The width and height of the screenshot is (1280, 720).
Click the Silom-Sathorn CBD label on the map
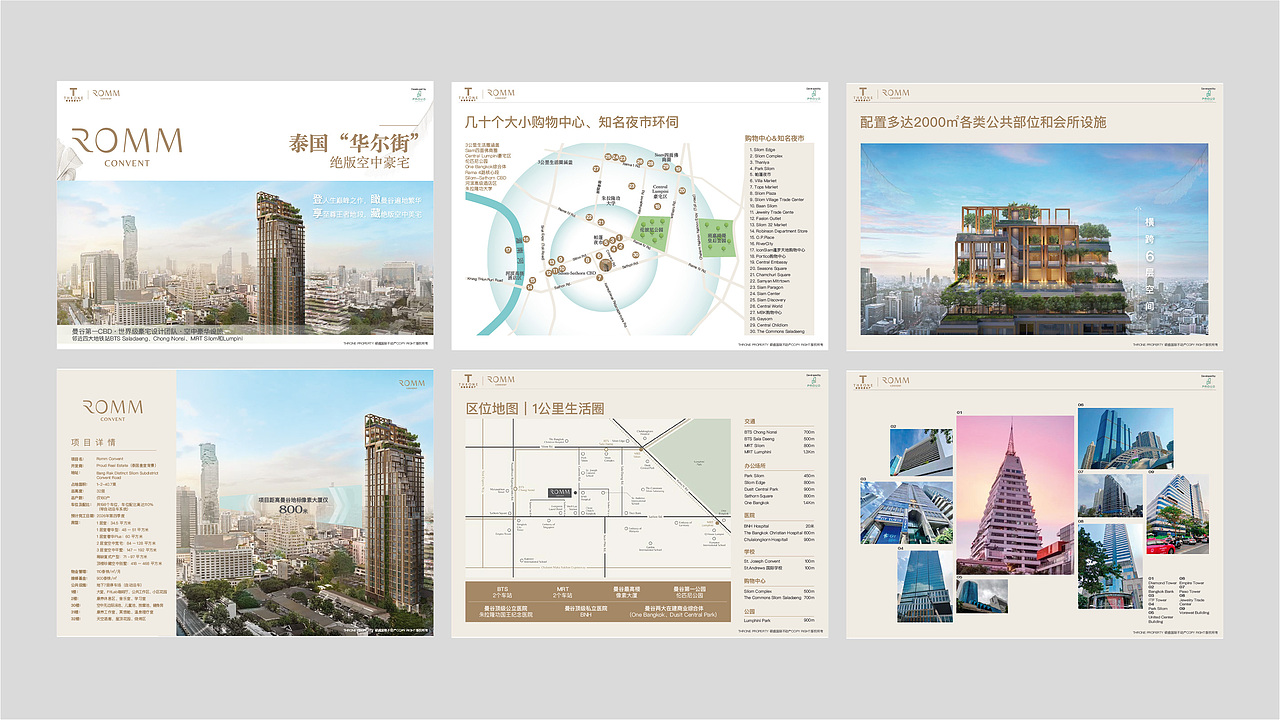pyautogui.click(x=577, y=273)
